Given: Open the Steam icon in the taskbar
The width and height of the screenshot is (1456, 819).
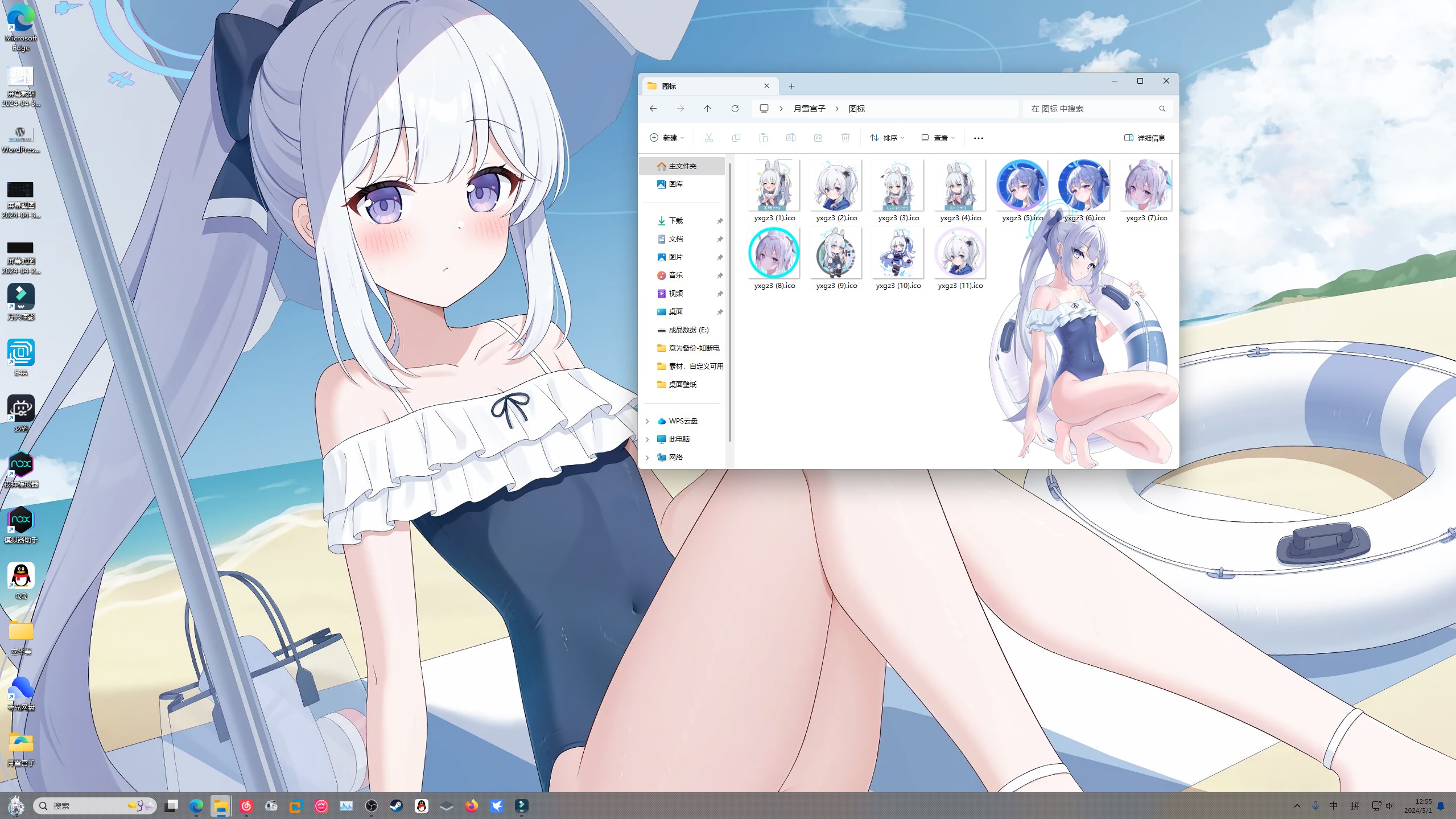Looking at the screenshot, I should click(x=396, y=806).
